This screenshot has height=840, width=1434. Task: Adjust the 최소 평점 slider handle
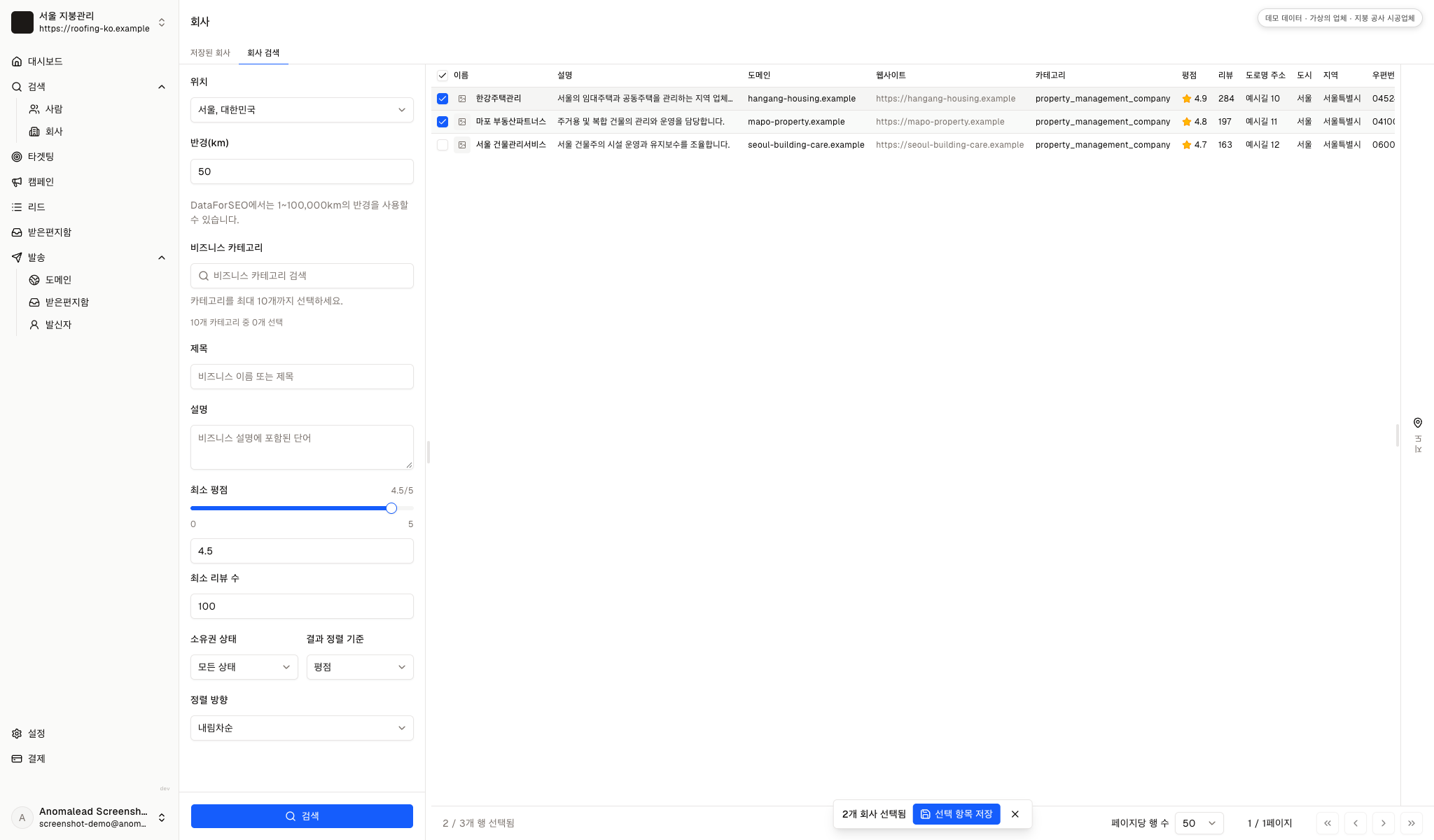pyautogui.click(x=391, y=508)
